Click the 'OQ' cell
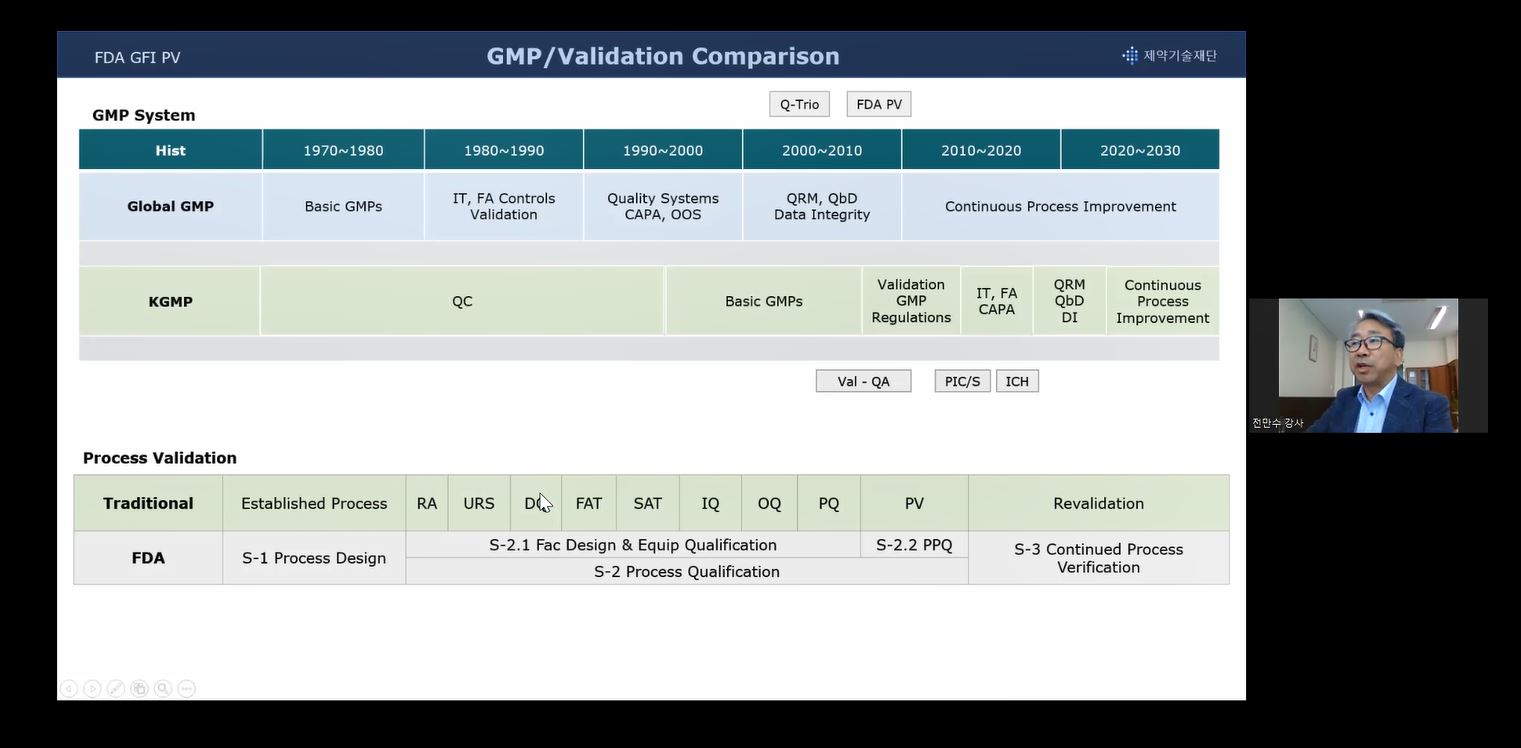Screen dimensions: 1521x748 coord(769,503)
